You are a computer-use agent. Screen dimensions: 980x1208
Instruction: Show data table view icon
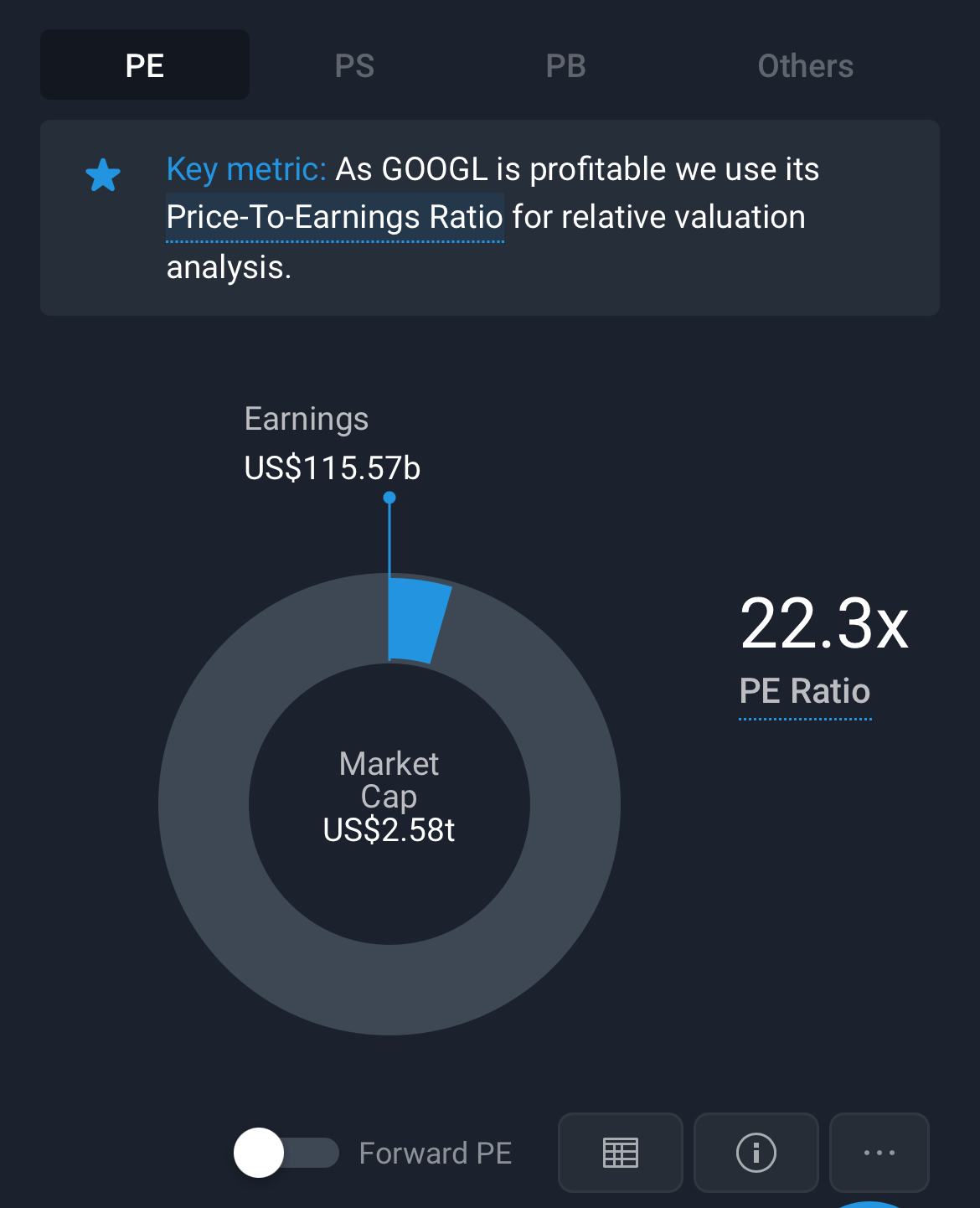click(621, 1153)
